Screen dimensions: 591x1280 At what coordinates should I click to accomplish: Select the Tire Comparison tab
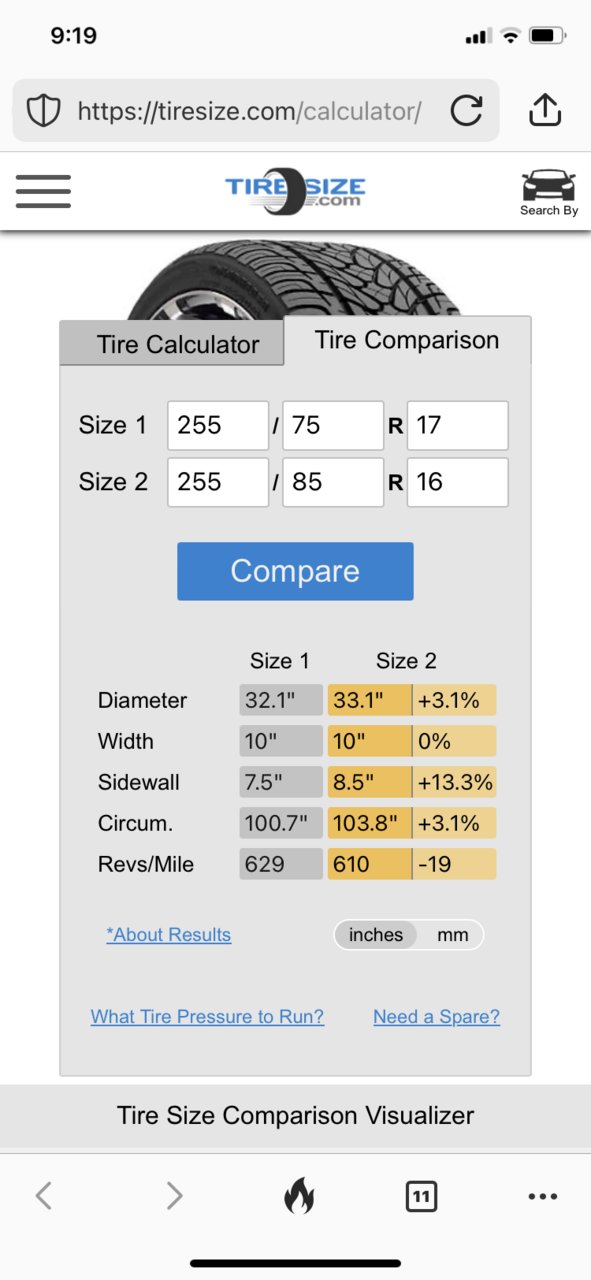pos(407,340)
